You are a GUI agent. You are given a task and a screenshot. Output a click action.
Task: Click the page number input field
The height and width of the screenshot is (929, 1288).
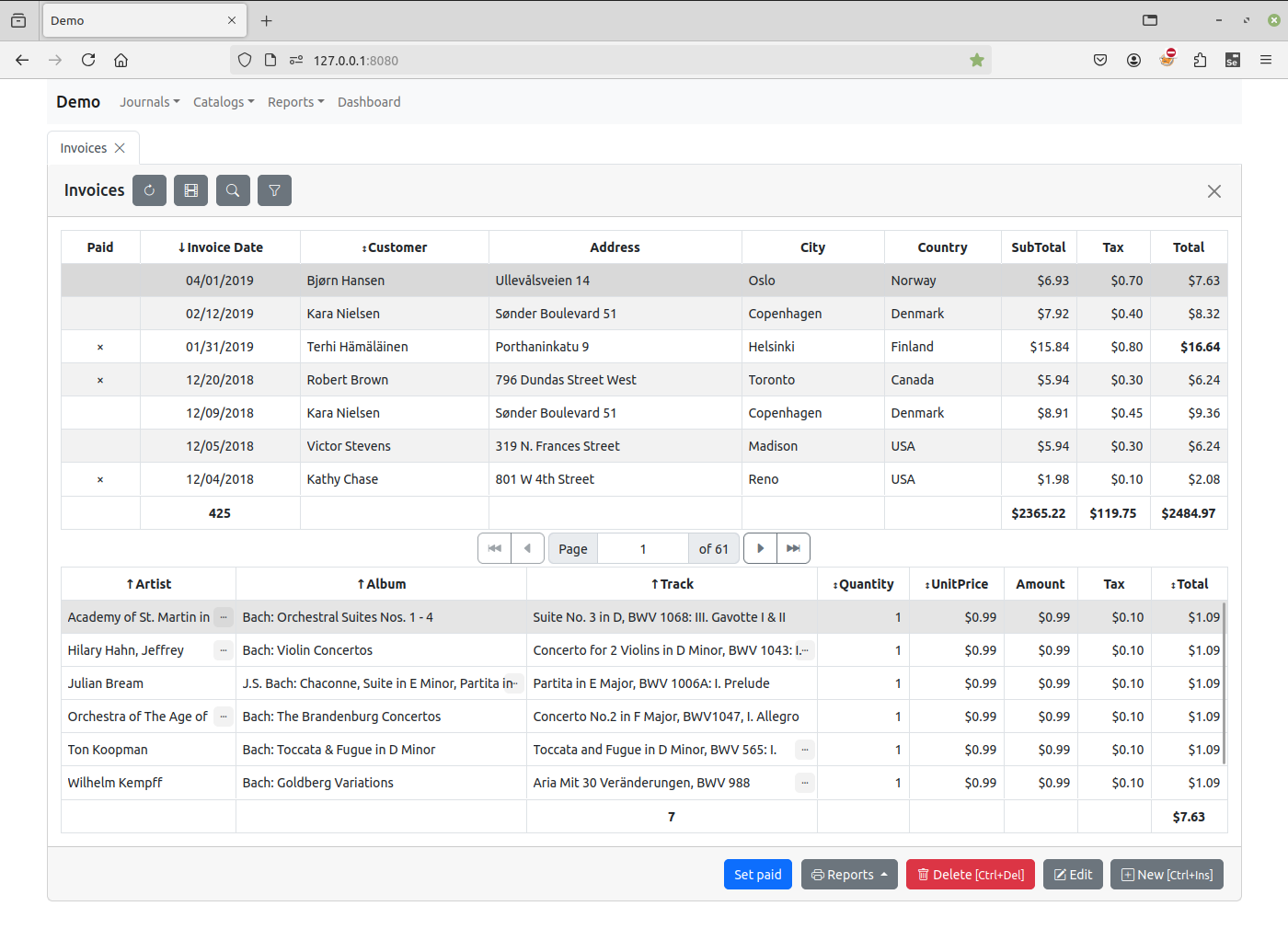643,549
